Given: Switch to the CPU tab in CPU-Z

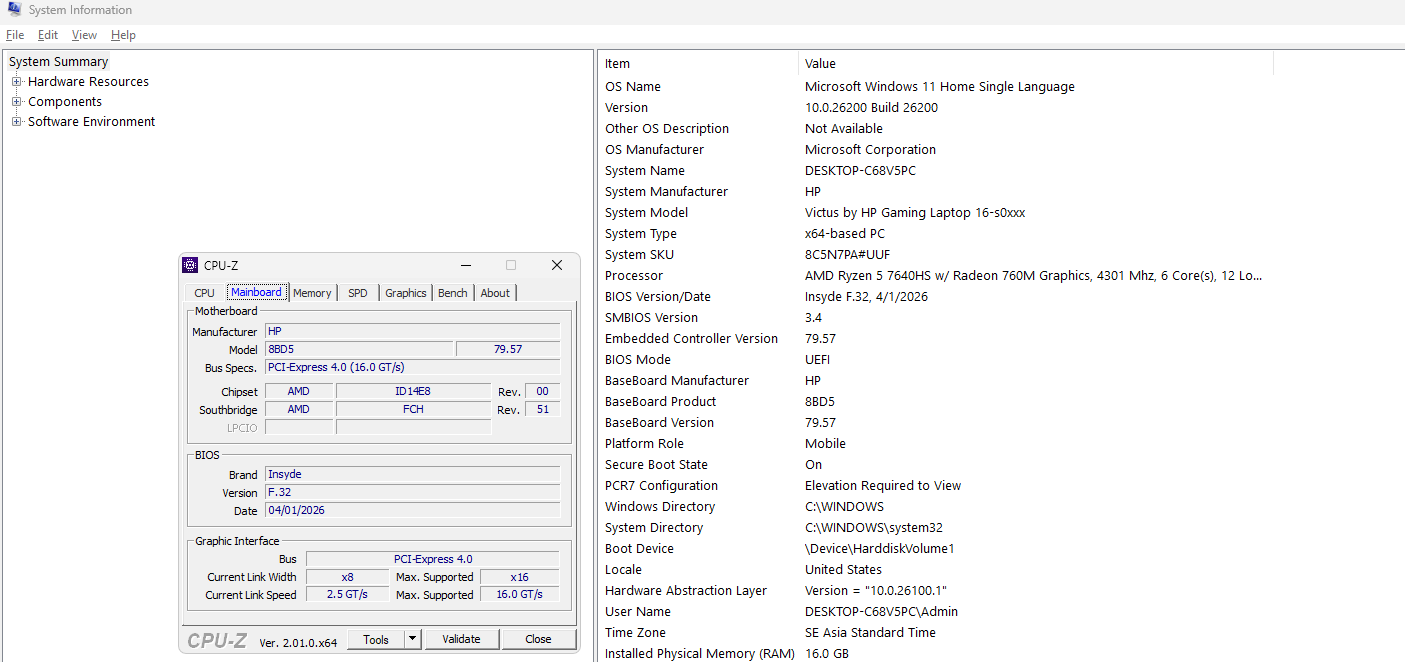Looking at the screenshot, I should pyautogui.click(x=204, y=293).
